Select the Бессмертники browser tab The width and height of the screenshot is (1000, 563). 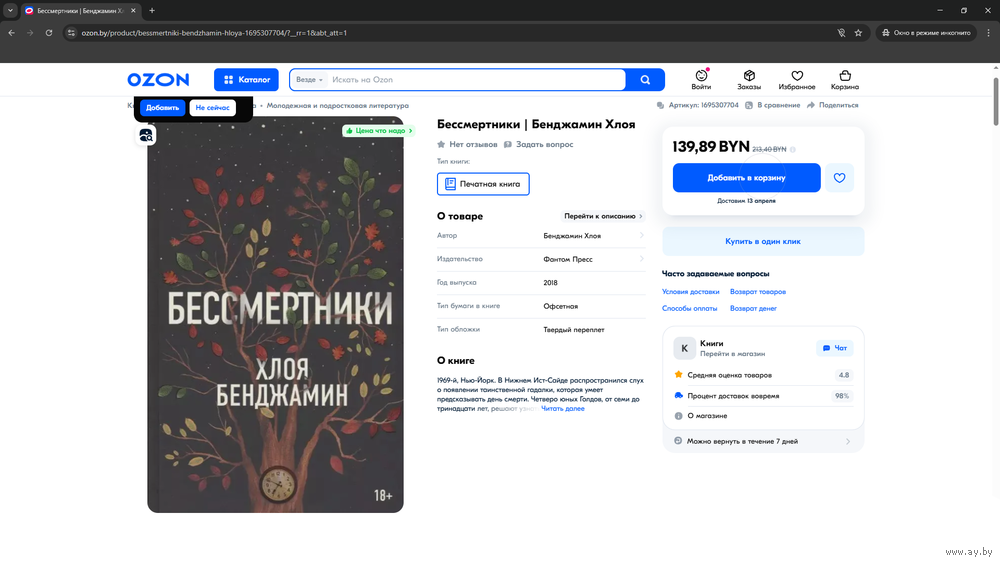80,10
